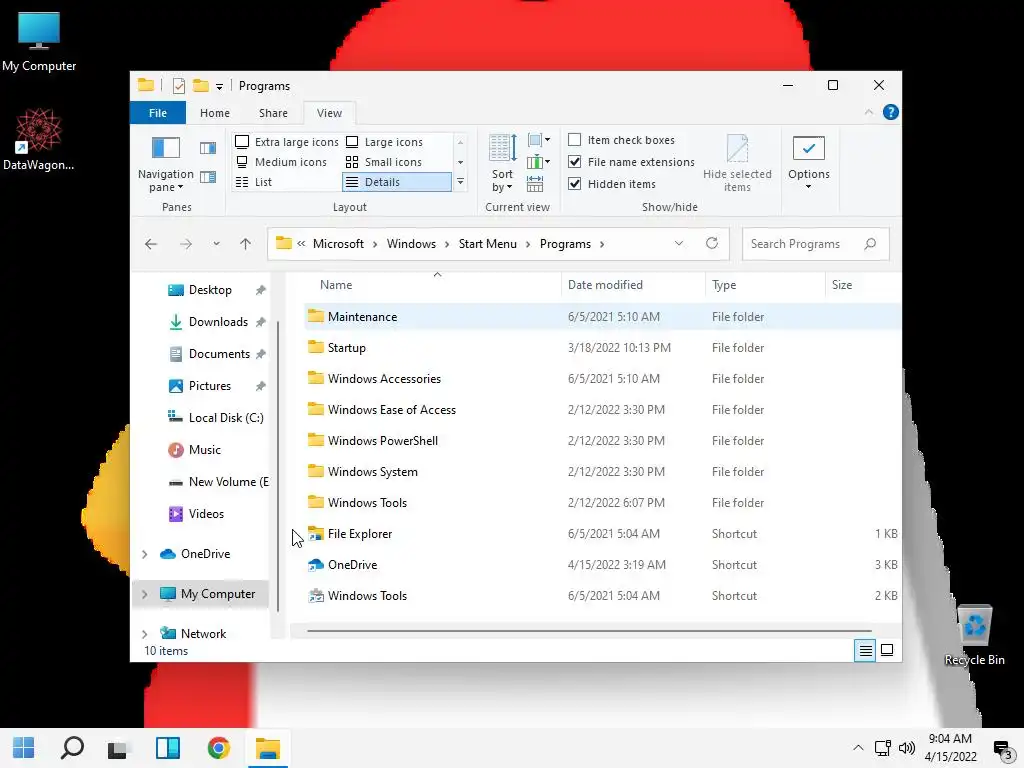Open the File tab

(158, 113)
